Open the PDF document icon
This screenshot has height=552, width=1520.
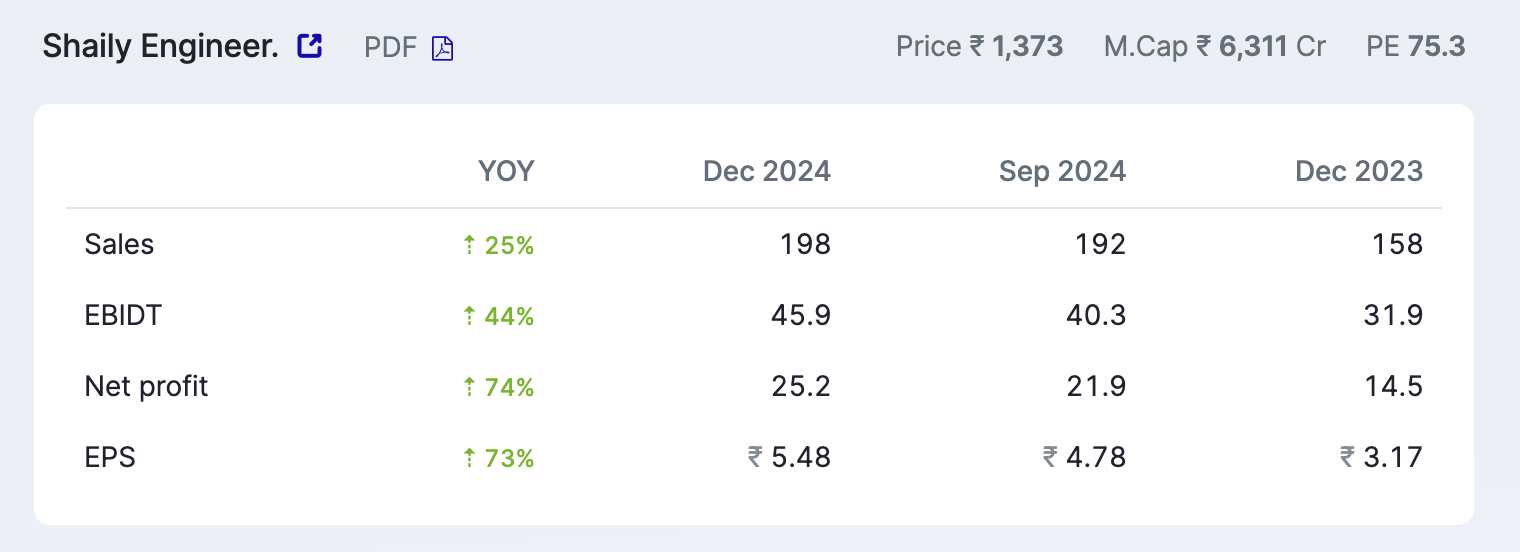point(442,47)
